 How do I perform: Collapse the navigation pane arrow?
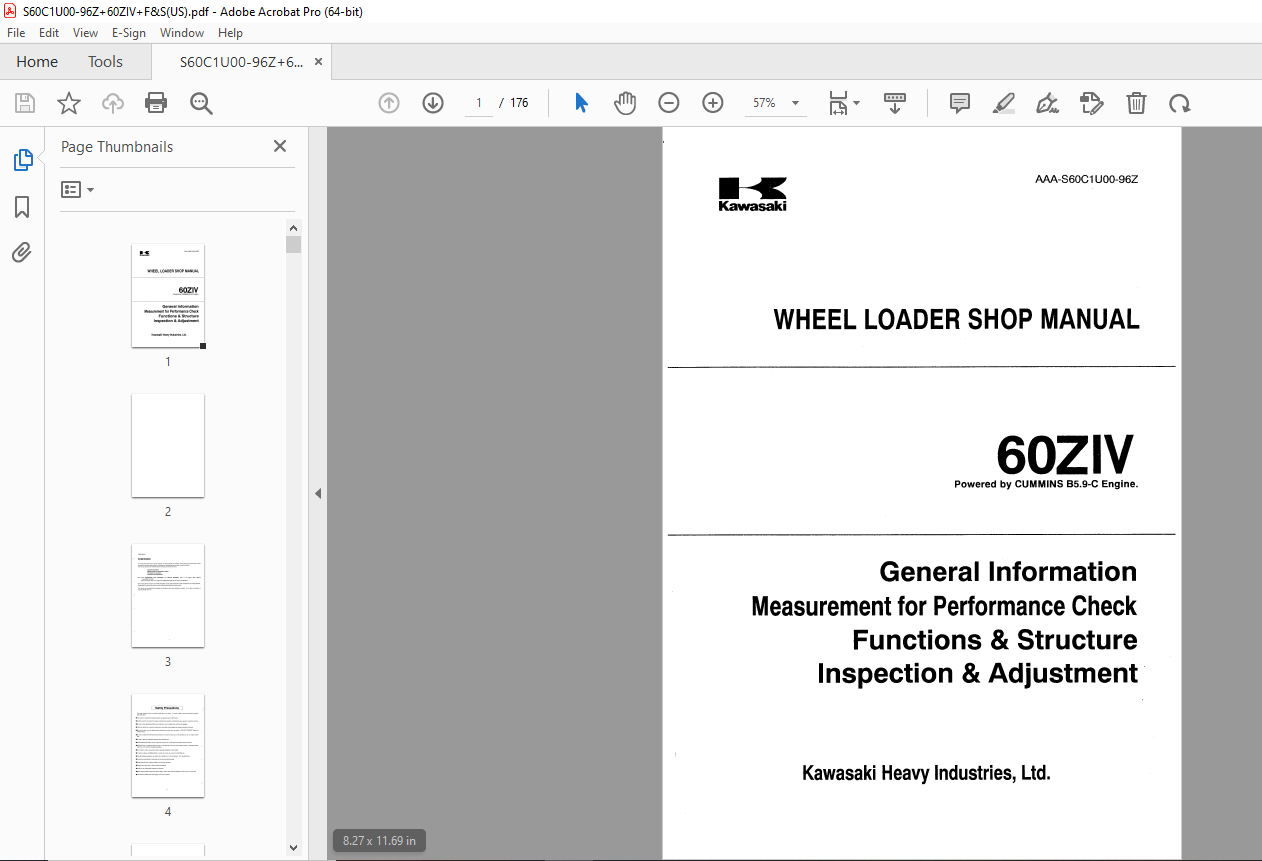point(318,493)
